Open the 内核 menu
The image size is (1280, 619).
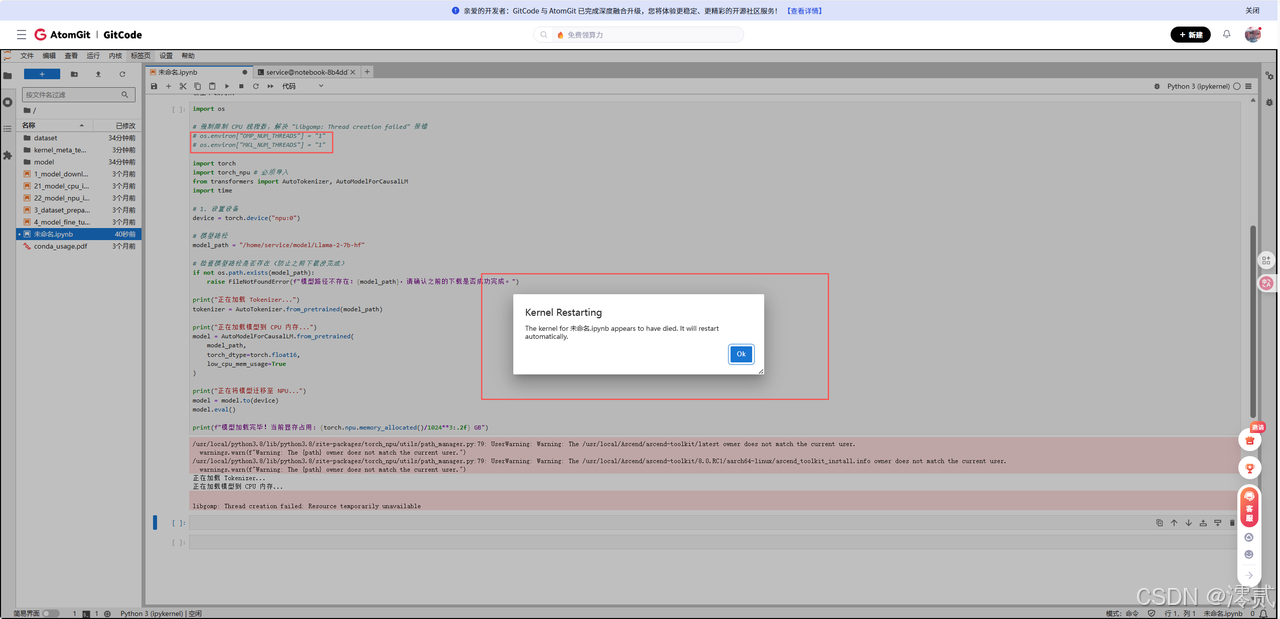pyautogui.click(x=115, y=56)
